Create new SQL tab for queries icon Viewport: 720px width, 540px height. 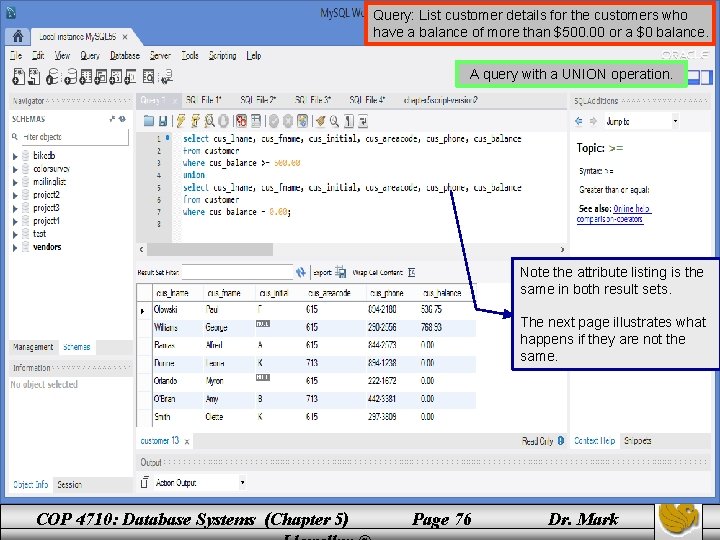point(19,77)
